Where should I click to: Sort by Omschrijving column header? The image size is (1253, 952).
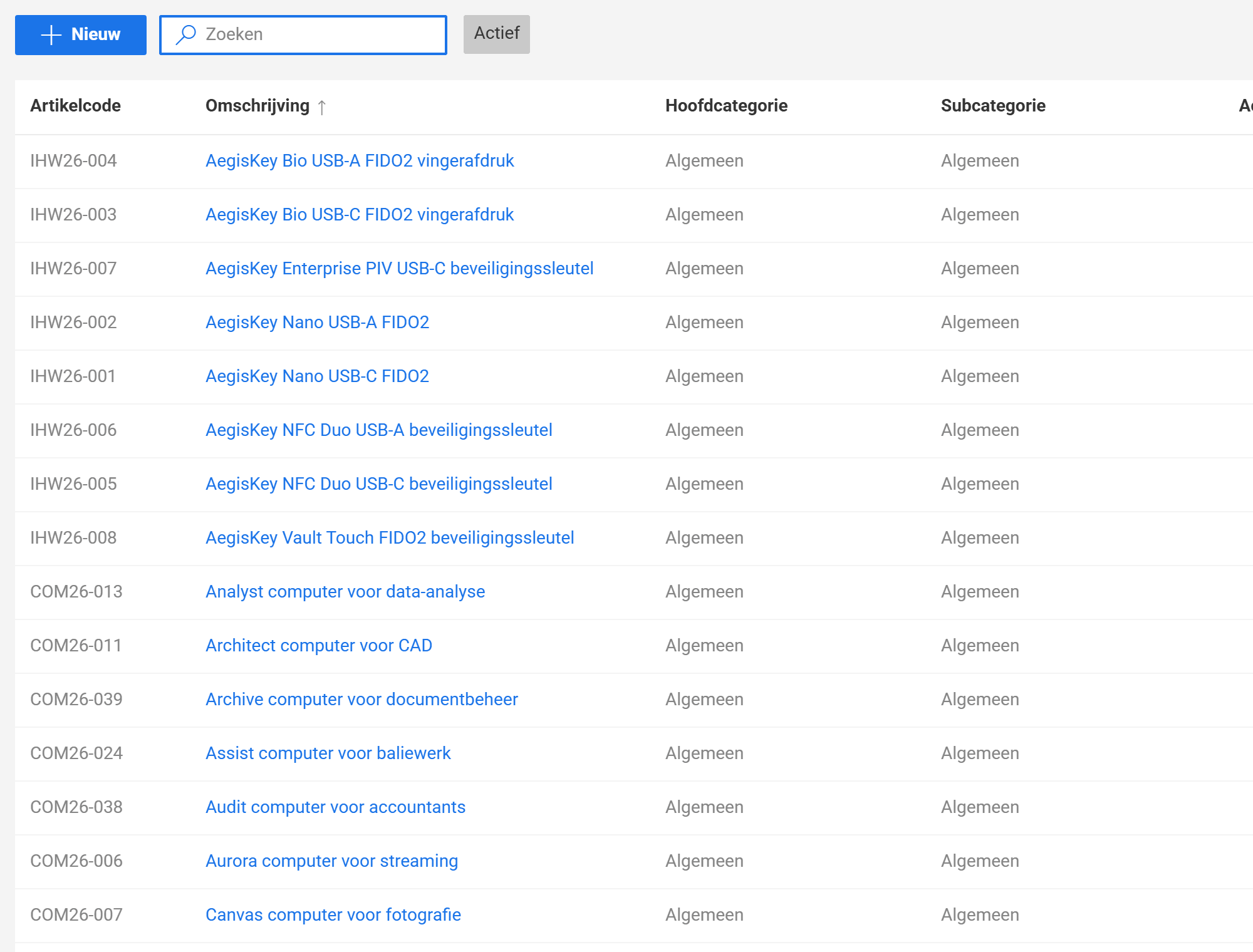[257, 106]
